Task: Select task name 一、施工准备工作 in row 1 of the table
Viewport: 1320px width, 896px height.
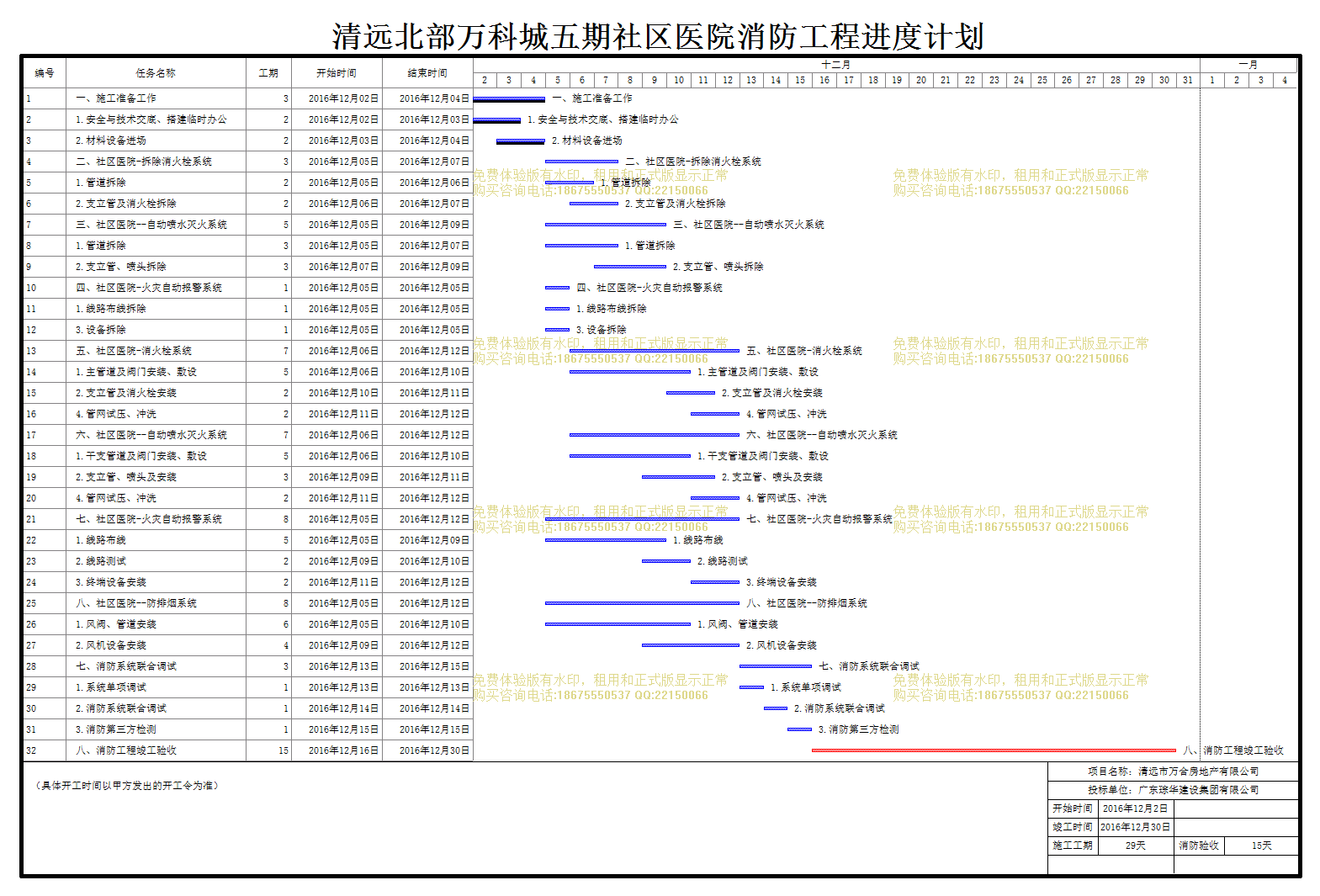Action: [x=116, y=98]
